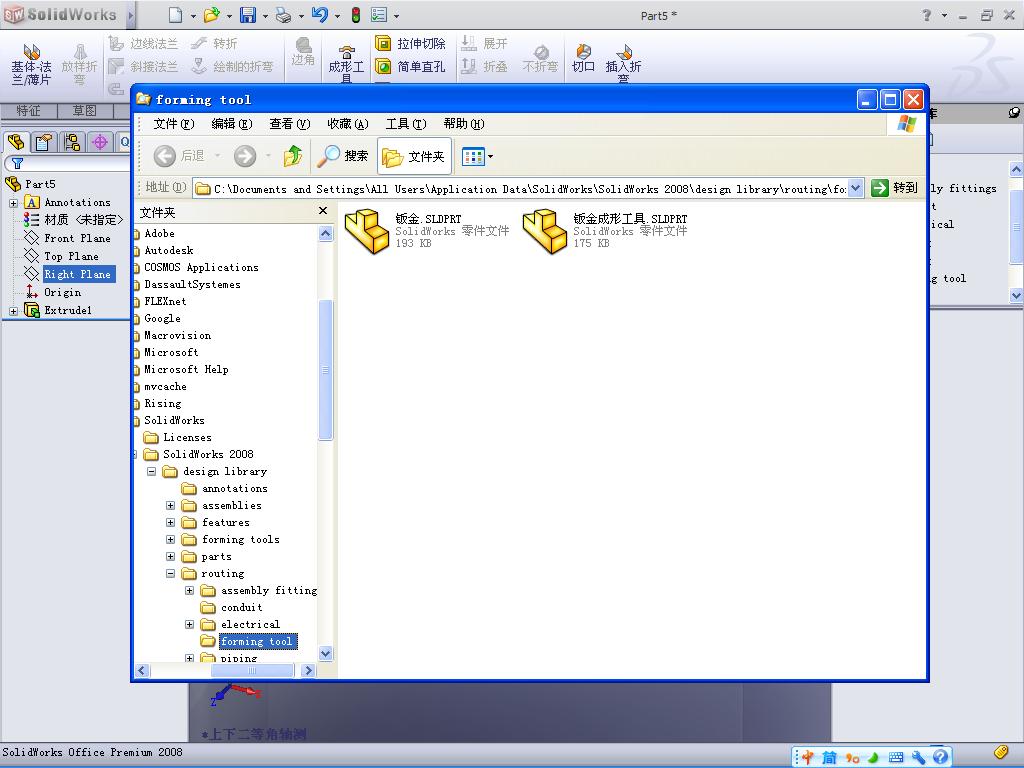Select the Licenses folder
The image size is (1024, 768).
click(178, 437)
